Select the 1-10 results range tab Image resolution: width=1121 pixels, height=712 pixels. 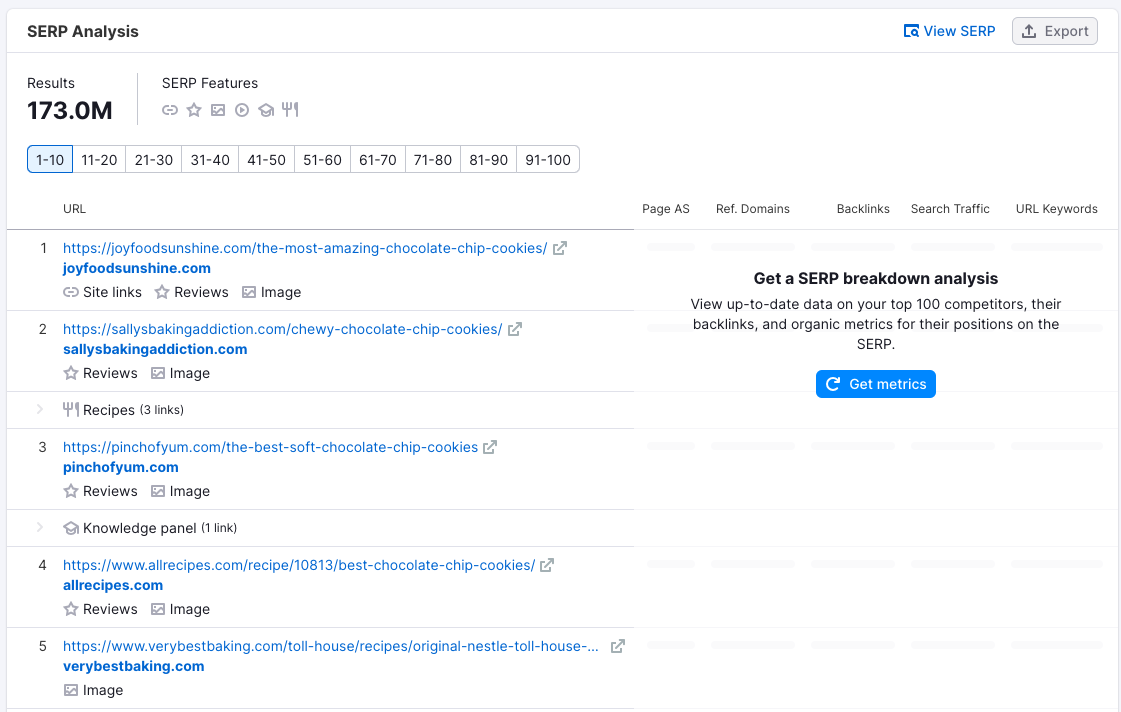coord(50,159)
